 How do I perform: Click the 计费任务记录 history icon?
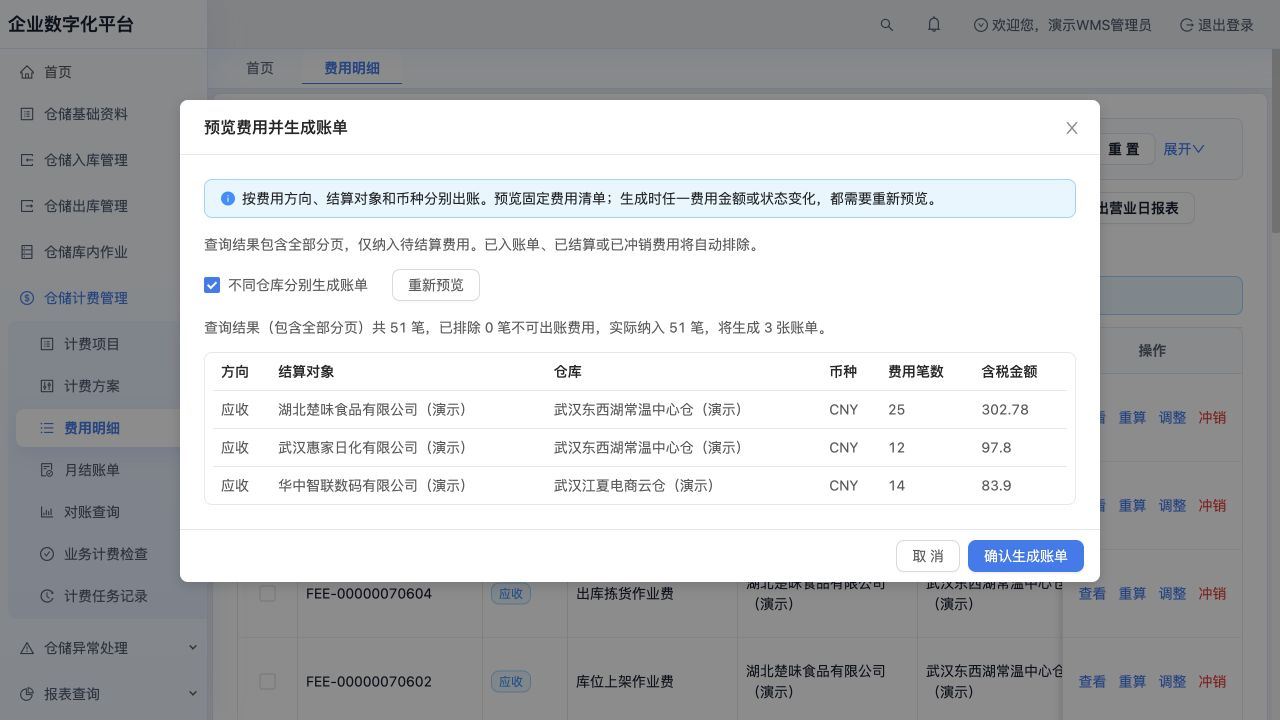click(47, 596)
